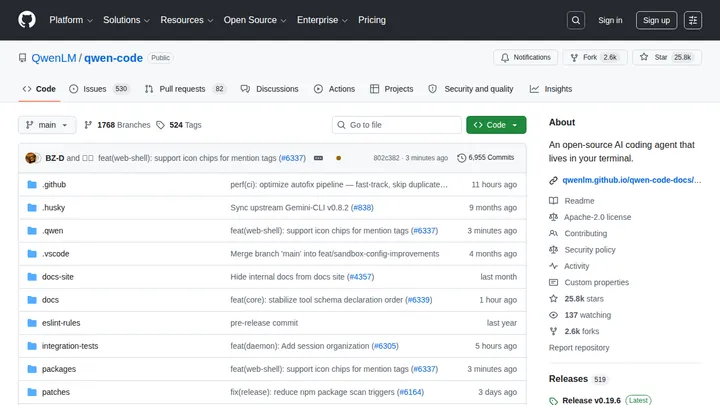Screen dimensions: 720x405
Task: Open the Discussions tab
Action: (x=270, y=89)
